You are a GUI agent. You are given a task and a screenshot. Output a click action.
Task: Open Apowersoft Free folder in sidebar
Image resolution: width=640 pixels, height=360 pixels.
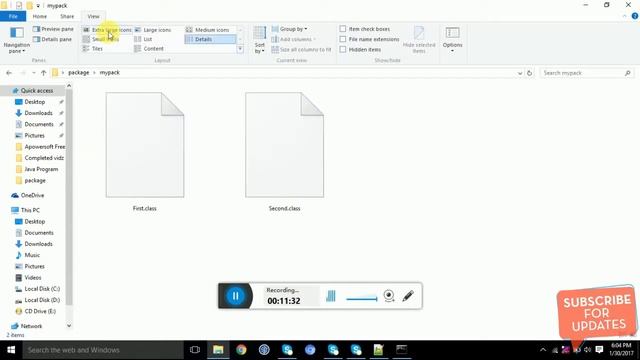pos(40,147)
